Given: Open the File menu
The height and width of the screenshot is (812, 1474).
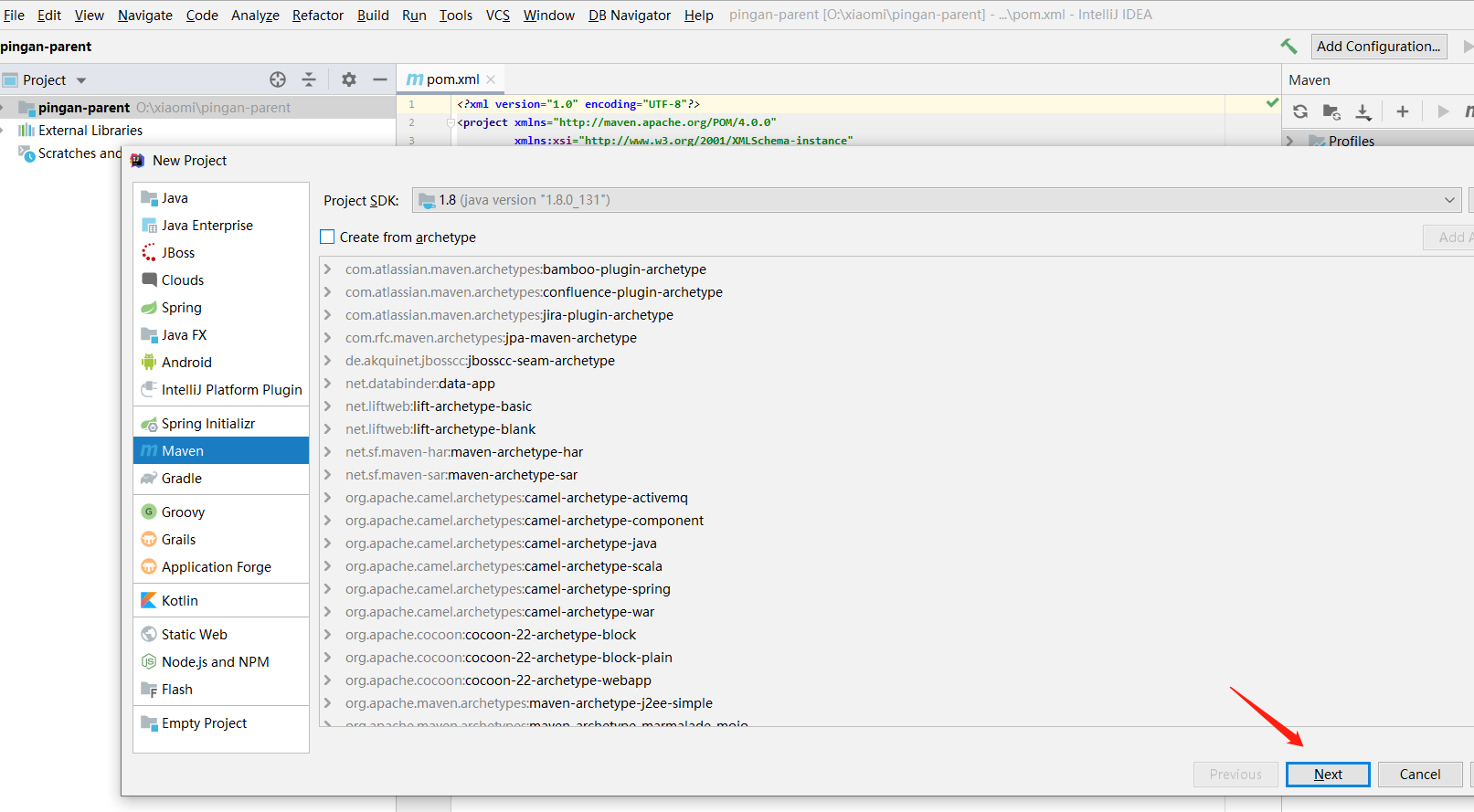Looking at the screenshot, I should click(14, 15).
